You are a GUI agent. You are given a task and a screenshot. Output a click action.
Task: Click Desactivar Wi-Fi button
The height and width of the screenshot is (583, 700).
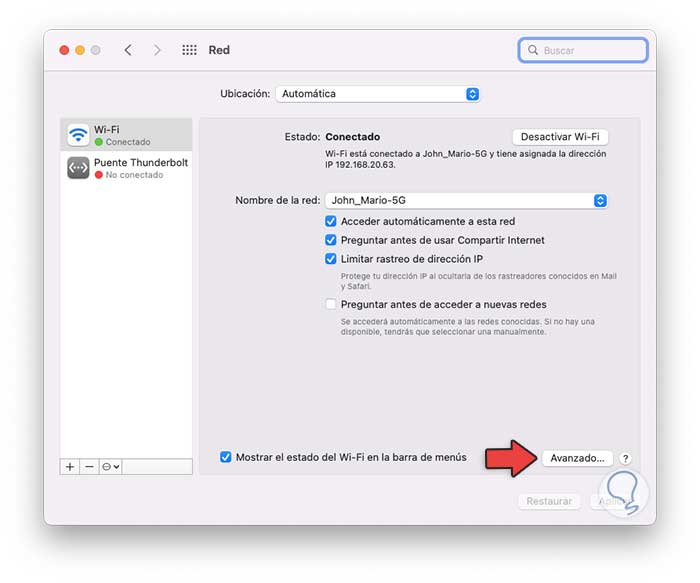point(560,137)
